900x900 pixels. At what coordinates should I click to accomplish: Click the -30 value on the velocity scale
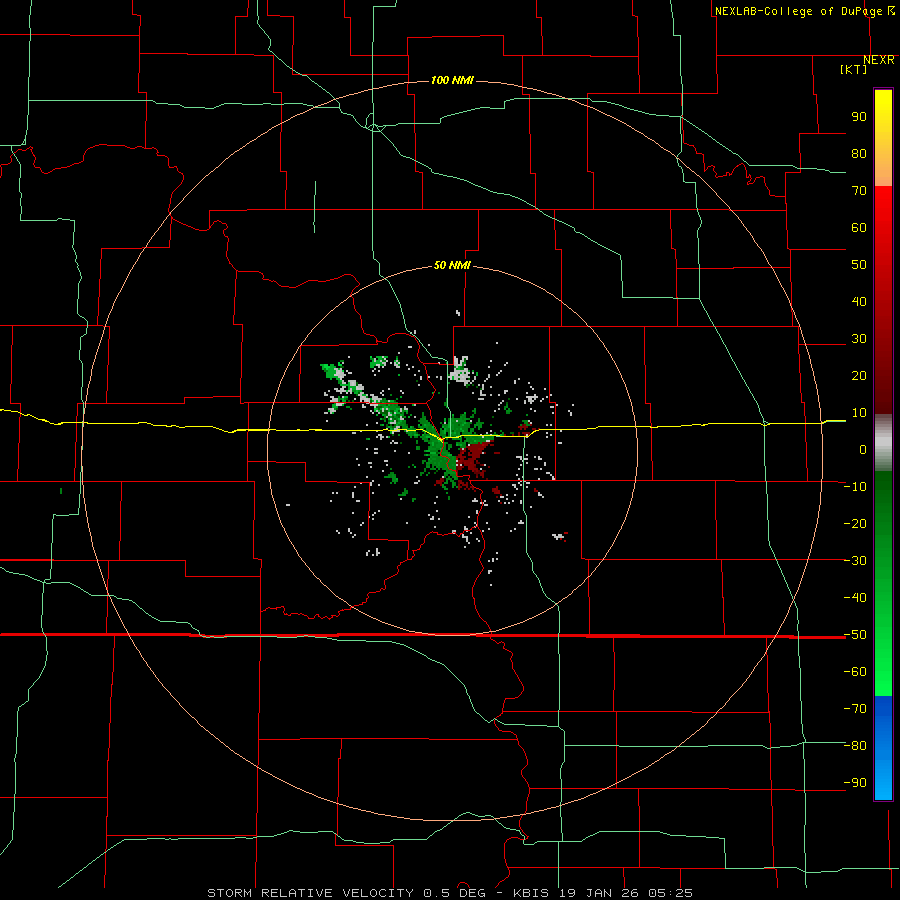[x=855, y=561]
